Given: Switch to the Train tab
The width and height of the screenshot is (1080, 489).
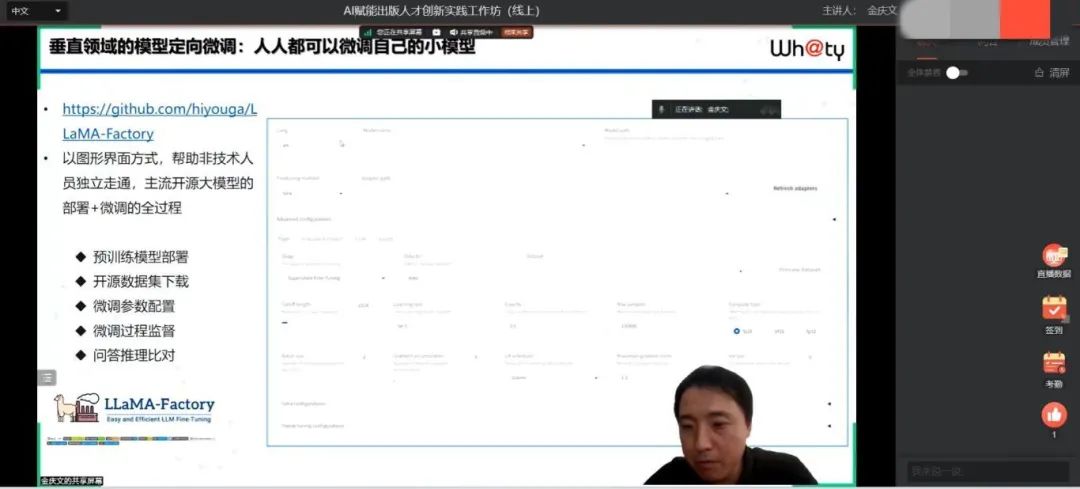Looking at the screenshot, I should (x=283, y=239).
